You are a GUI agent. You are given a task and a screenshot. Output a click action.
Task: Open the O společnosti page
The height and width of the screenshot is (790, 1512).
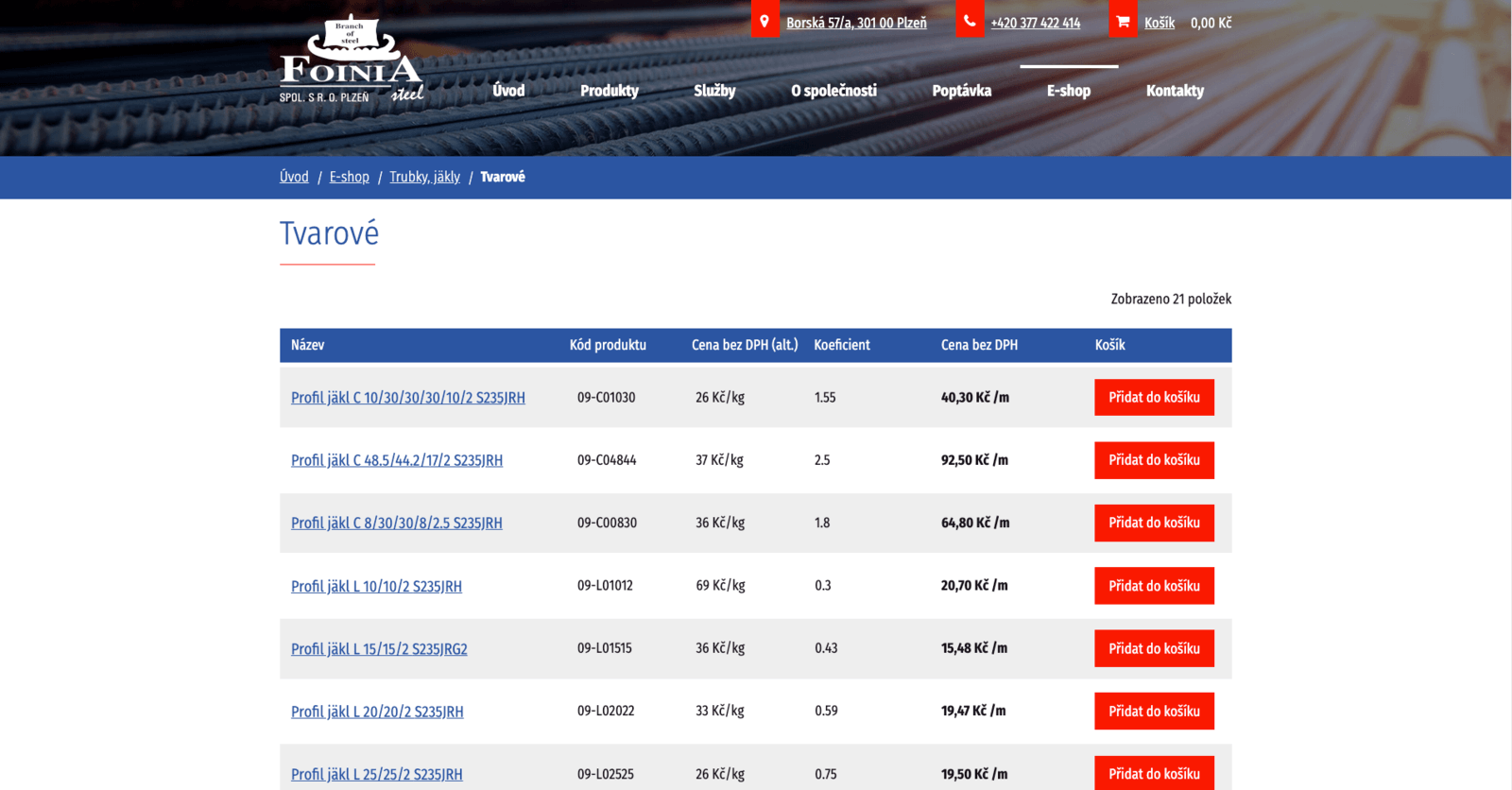point(833,91)
